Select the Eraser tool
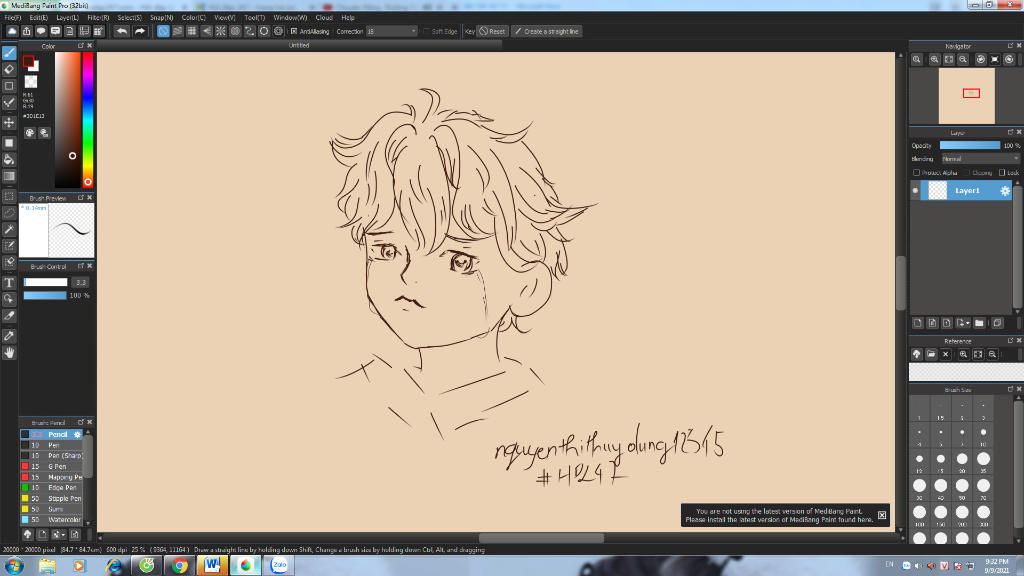1024x576 pixels. click(x=9, y=69)
